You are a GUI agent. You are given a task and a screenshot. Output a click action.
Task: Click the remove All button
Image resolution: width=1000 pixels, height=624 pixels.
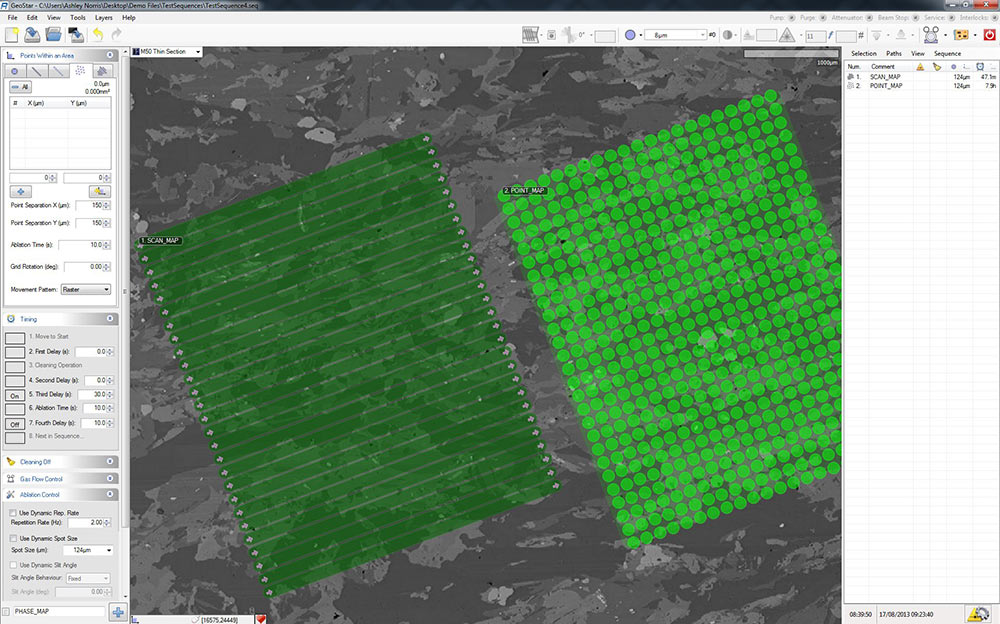pos(20,88)
